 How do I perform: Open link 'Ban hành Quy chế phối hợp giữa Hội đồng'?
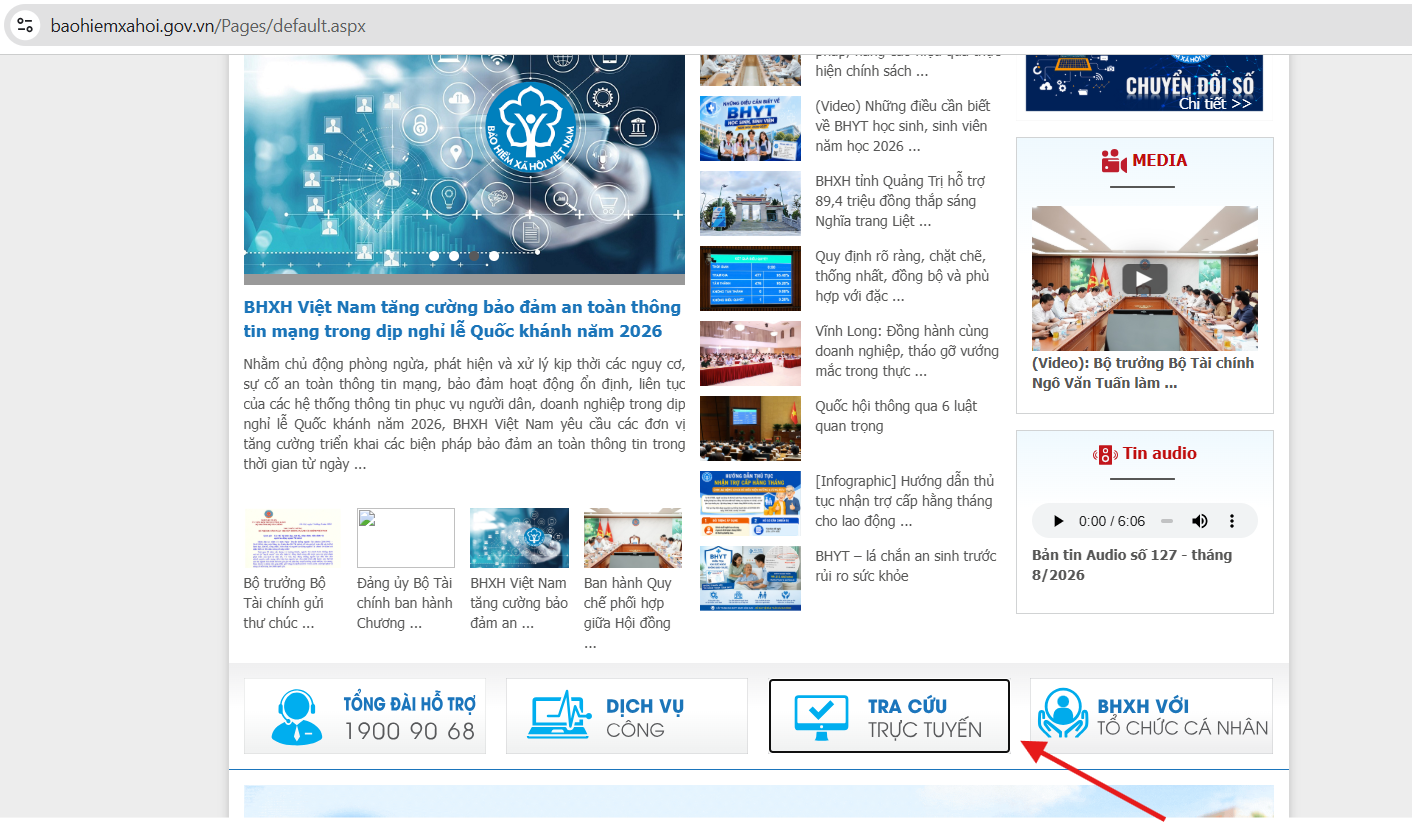(x=628, y=613)
